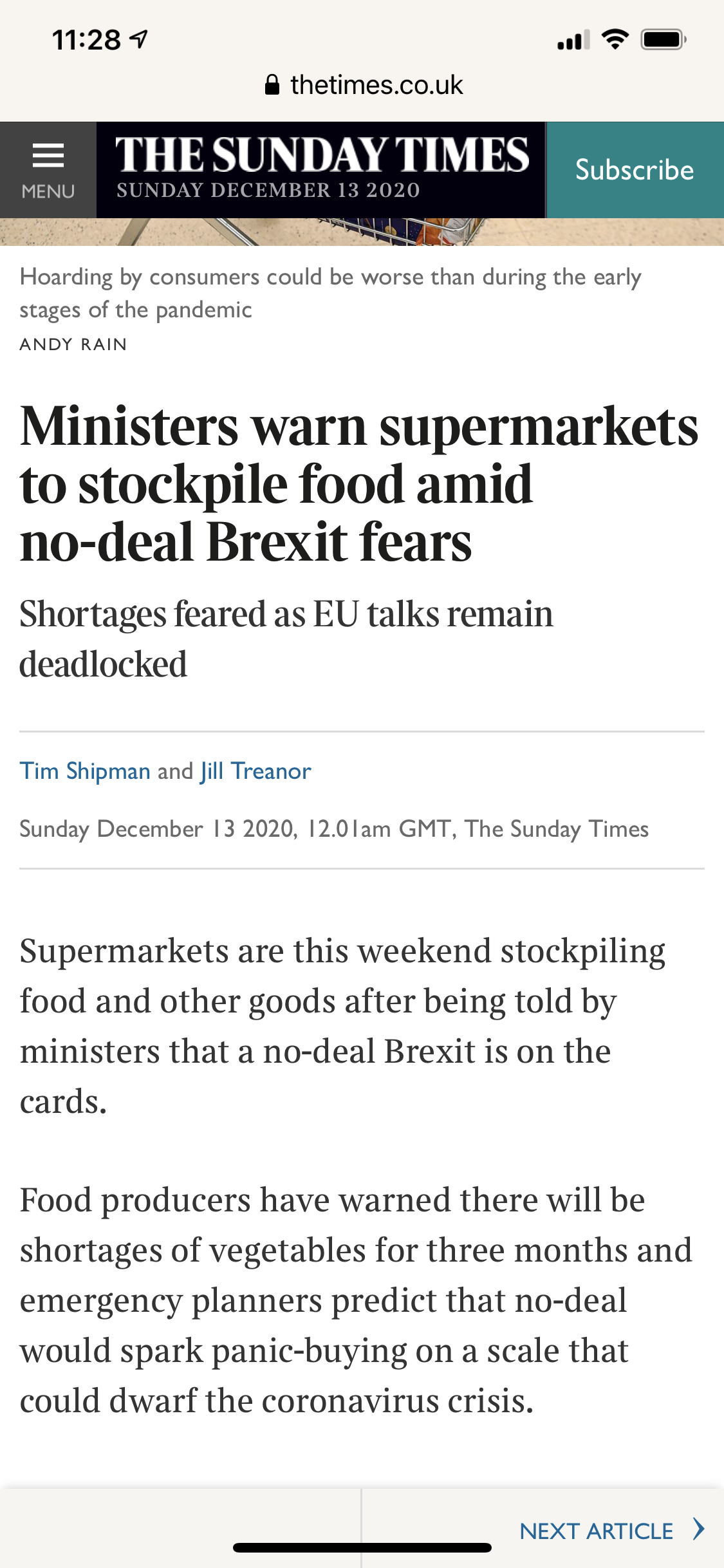The width and height of the screenshot is (724, 1568).
Task: Open Jill Treanor's author page
Action: (x=255, y=770)
